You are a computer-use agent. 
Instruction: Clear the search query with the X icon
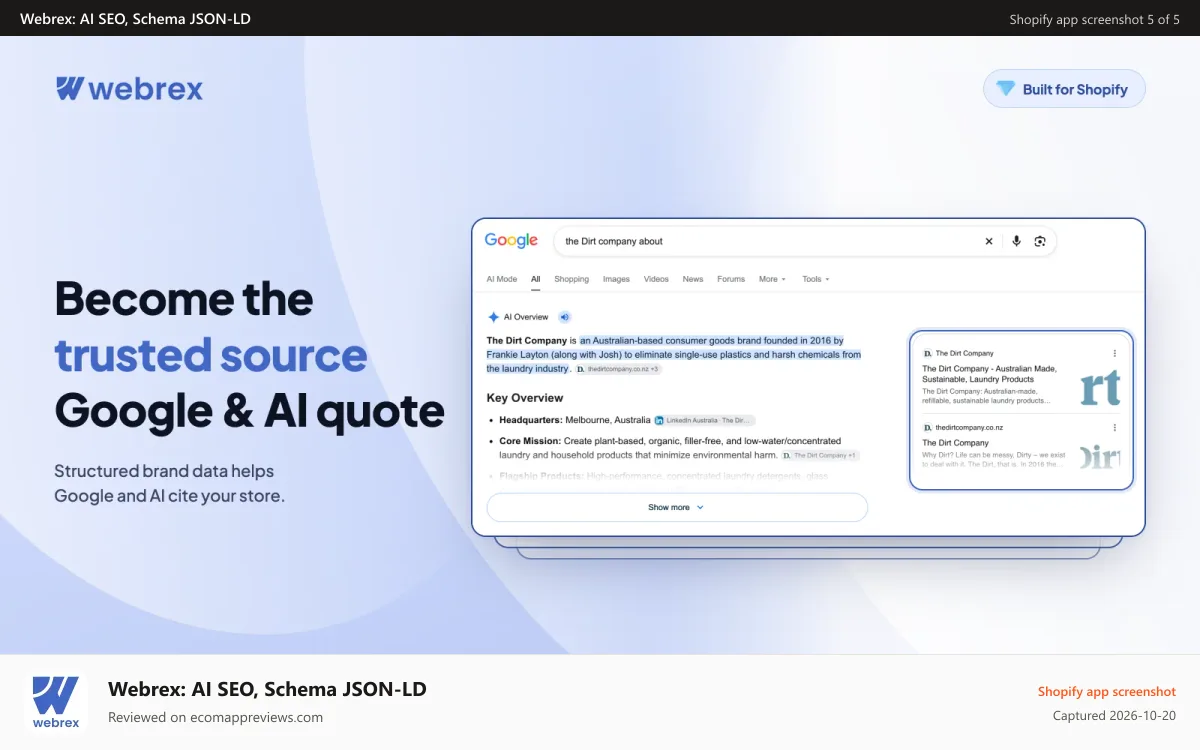coord(989,241)
